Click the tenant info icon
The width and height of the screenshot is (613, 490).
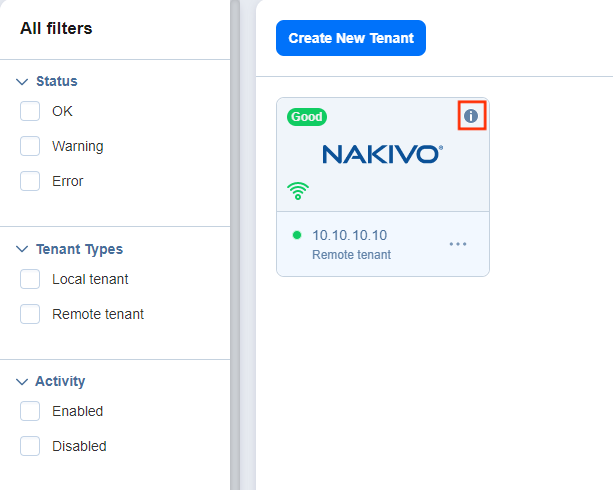point(471,116)
